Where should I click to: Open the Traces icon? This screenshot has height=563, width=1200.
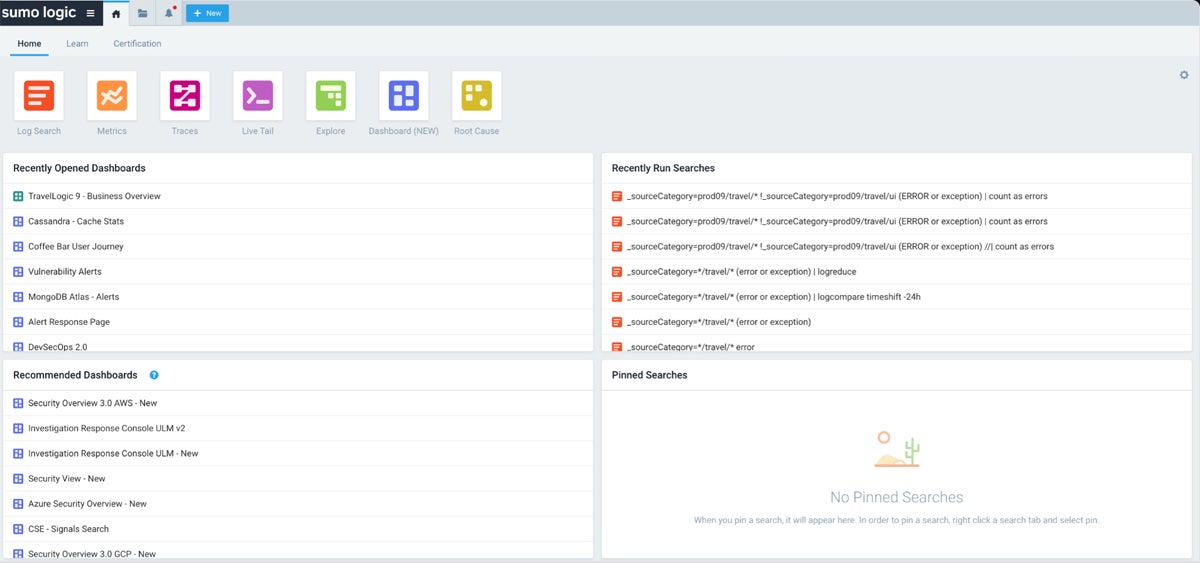[185, 96]
